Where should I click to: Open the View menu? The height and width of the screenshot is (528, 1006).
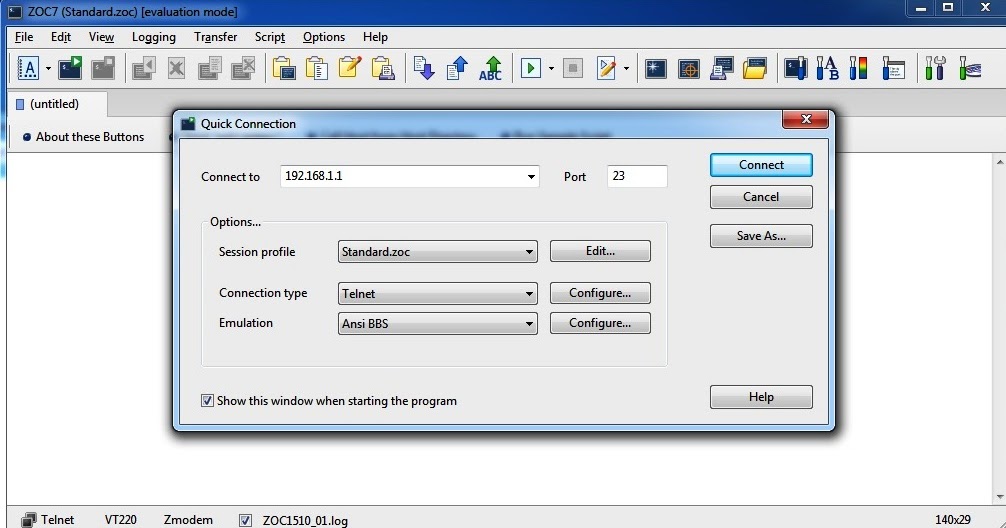point(101,37)
